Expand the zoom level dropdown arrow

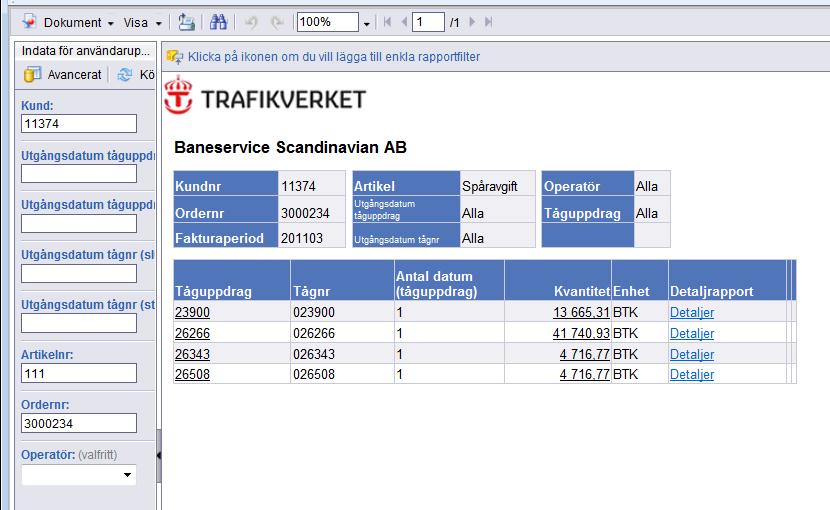click(366, 23)
